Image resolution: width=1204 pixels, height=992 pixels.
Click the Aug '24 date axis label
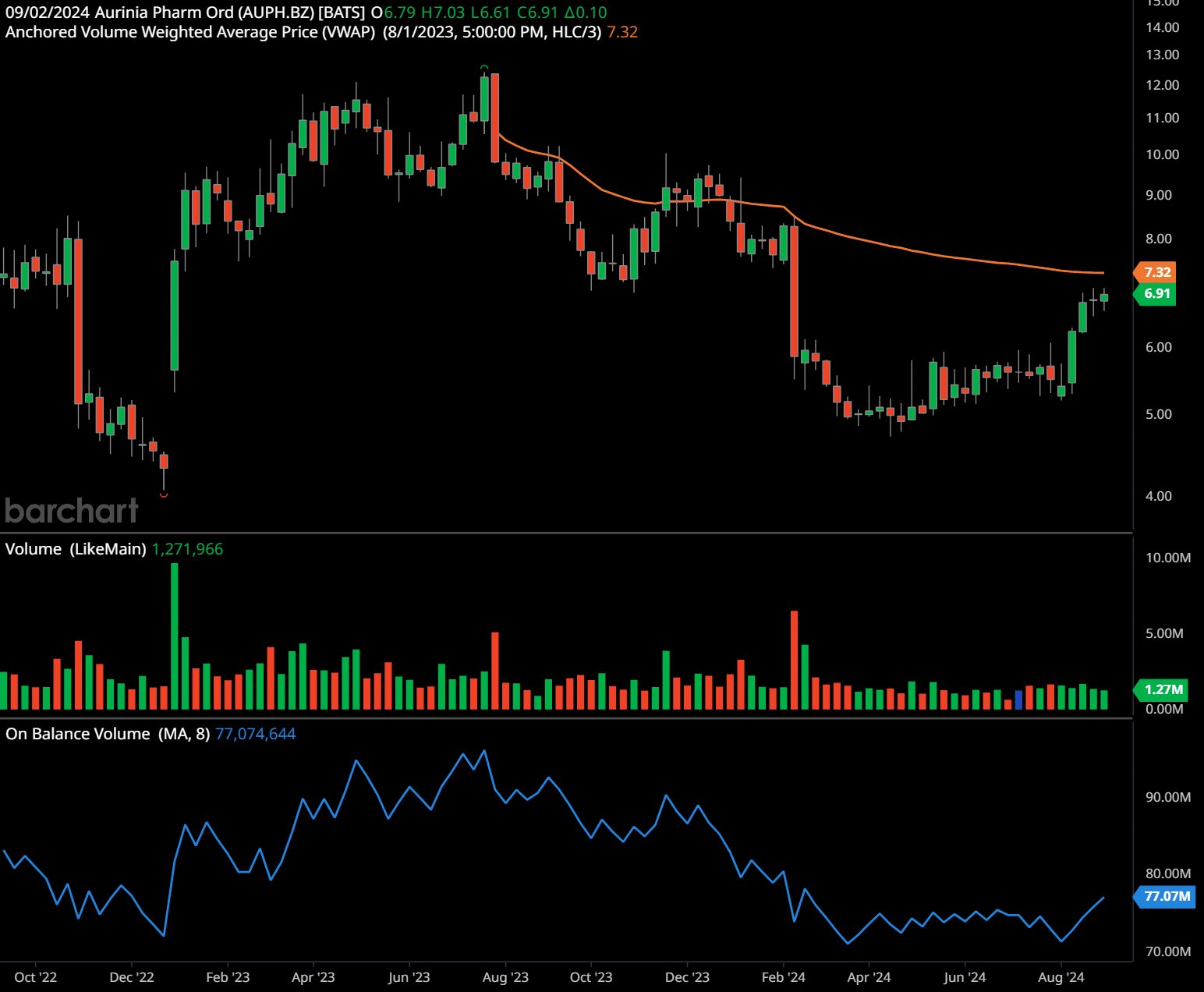pyautogui.click(x=1061, y=977)
